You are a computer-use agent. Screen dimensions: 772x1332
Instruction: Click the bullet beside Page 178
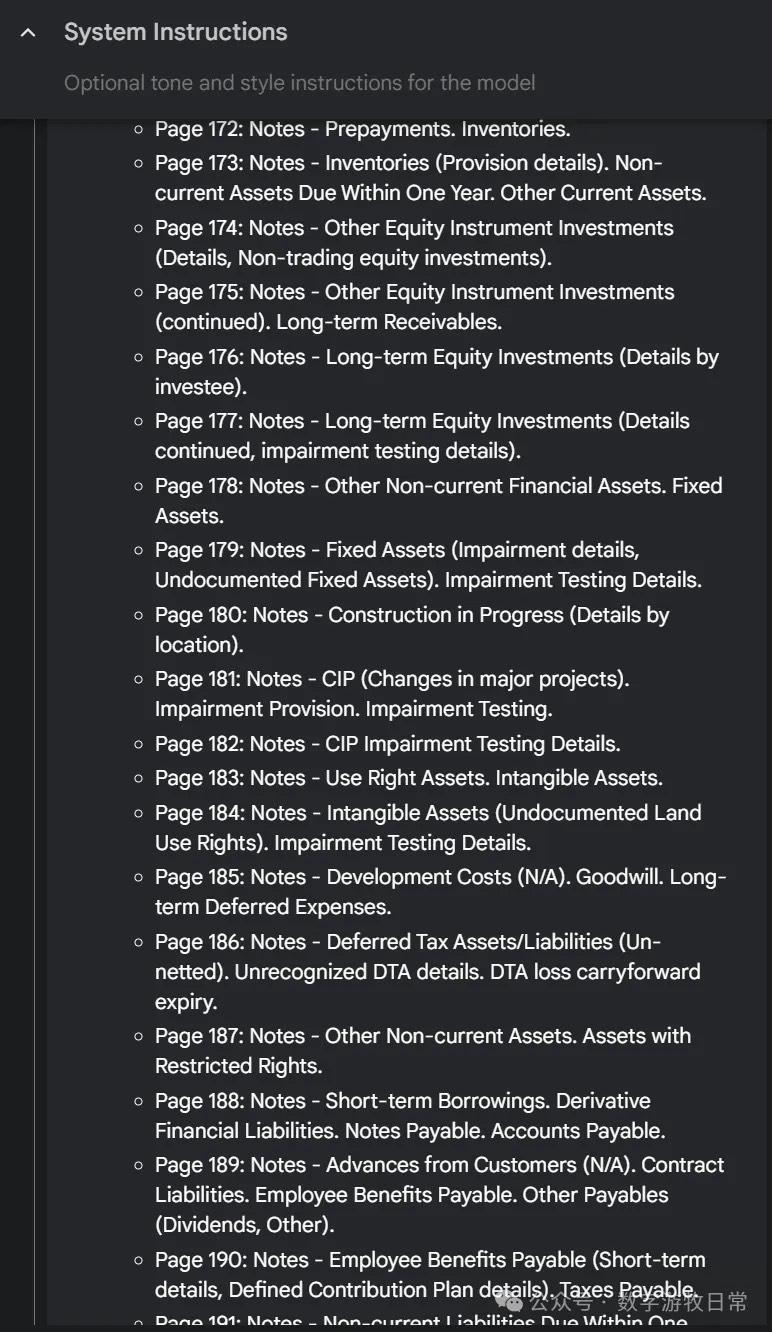coord(139,486)
